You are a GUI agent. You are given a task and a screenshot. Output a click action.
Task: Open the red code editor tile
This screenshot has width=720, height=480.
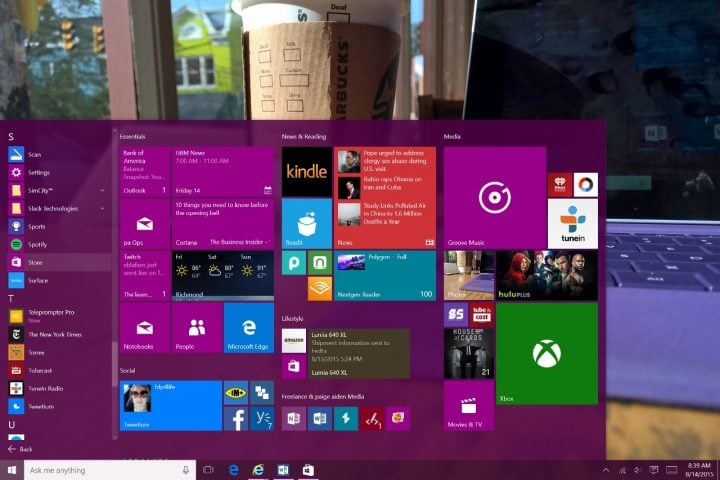pos(372,418)
